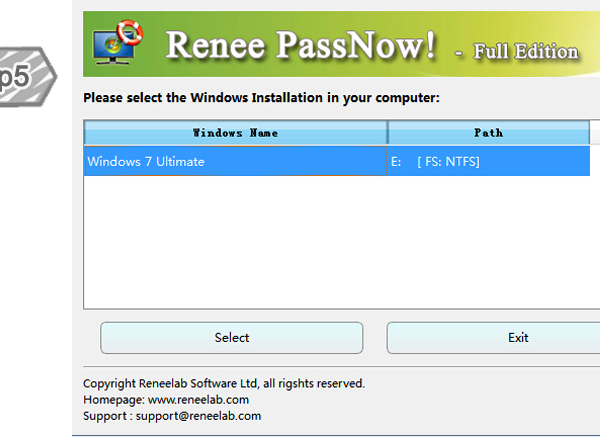Click the Select button
This screenshot has width=600, height=437.
point(232,338)
